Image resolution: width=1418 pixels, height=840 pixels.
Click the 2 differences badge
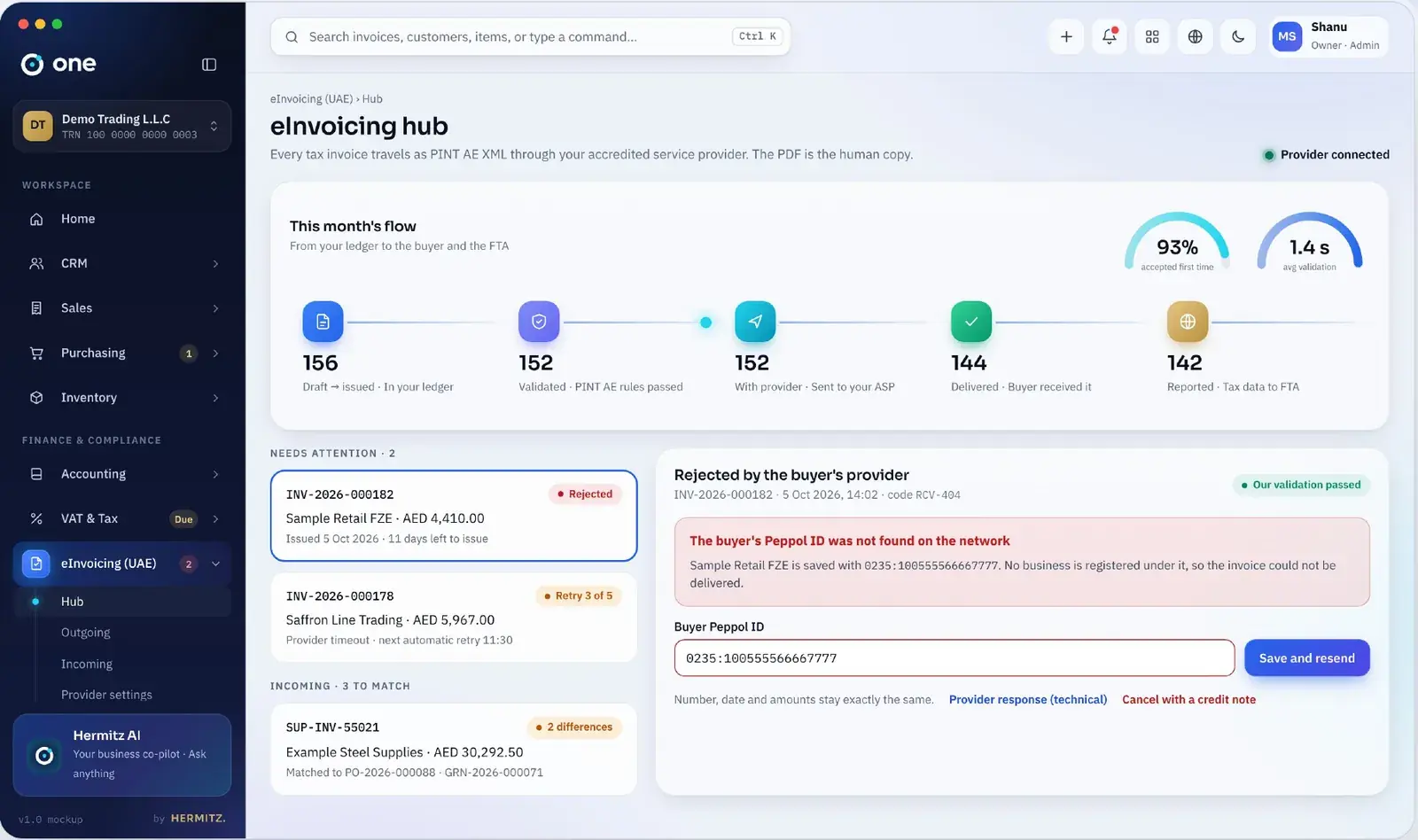574,727
